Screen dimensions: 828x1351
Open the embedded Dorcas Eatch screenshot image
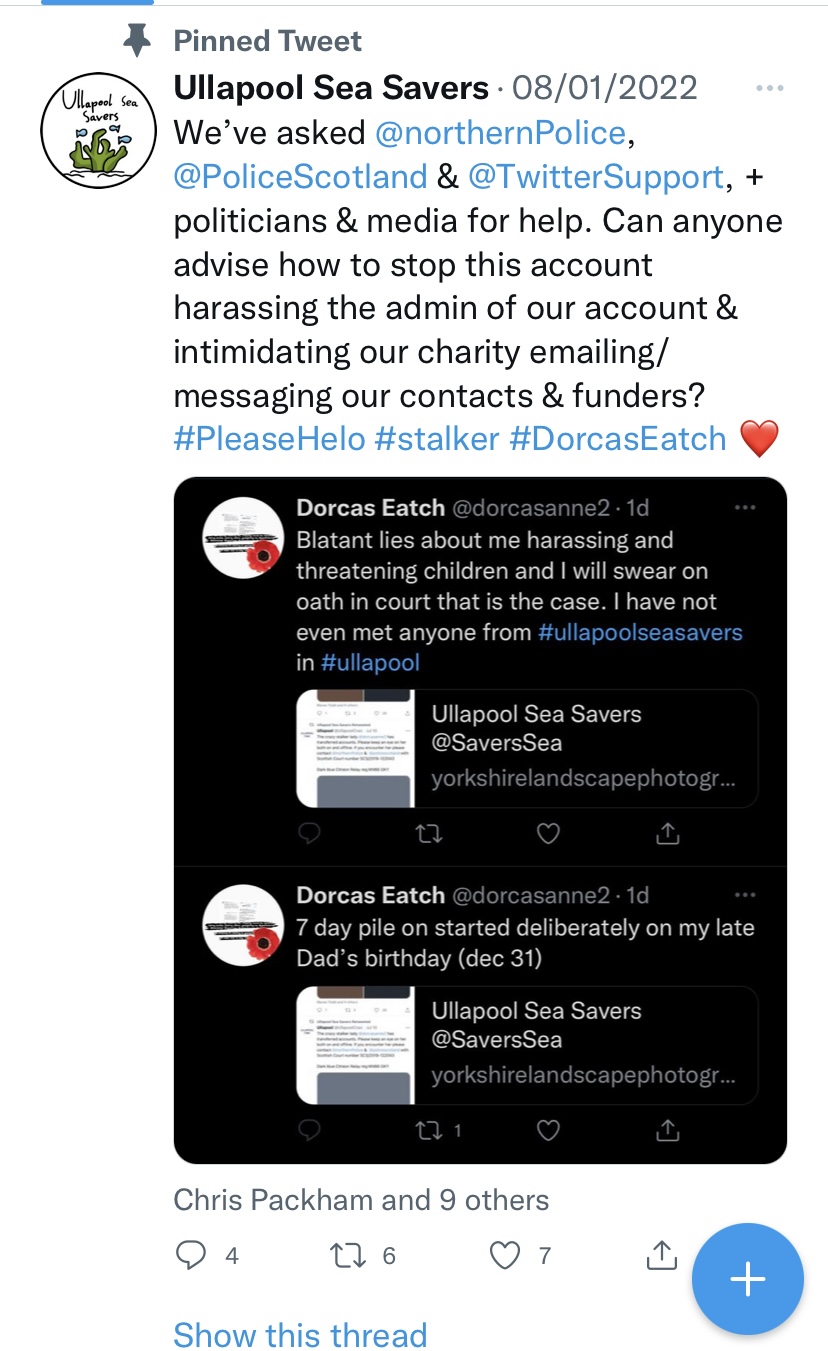pyautogui.click(x=480, y=820)
